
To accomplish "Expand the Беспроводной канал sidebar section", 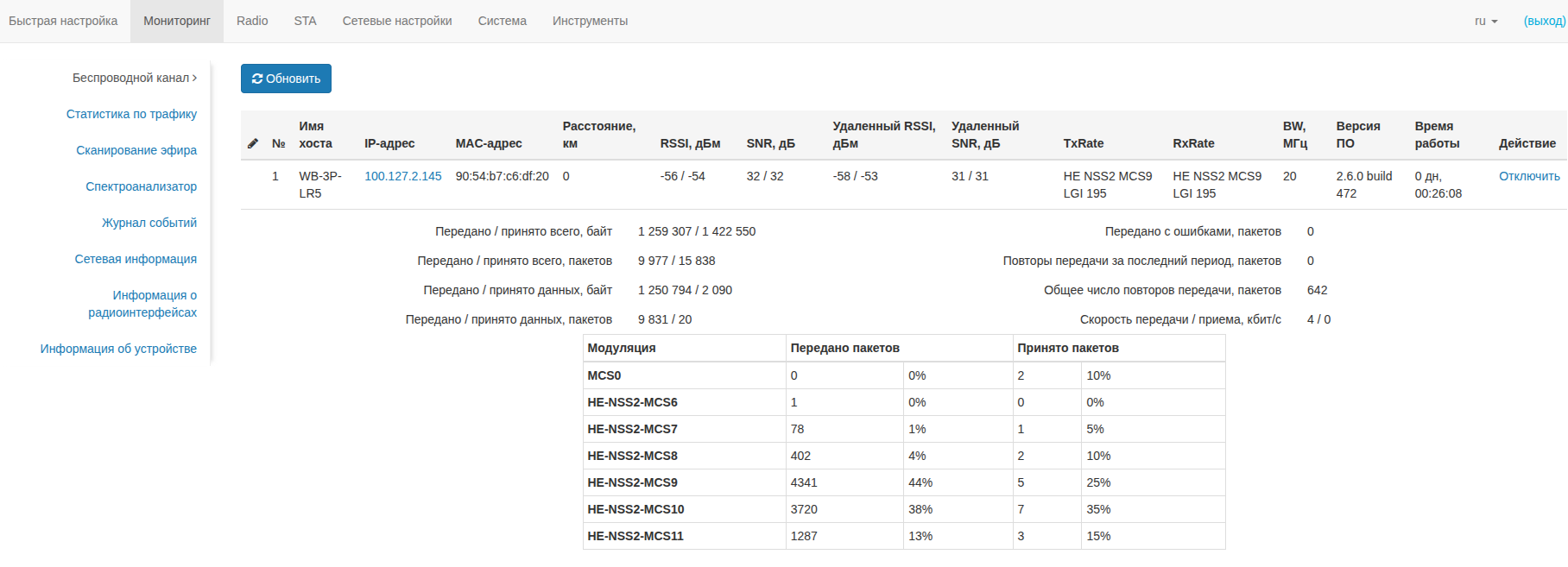I will click(135, 78).
